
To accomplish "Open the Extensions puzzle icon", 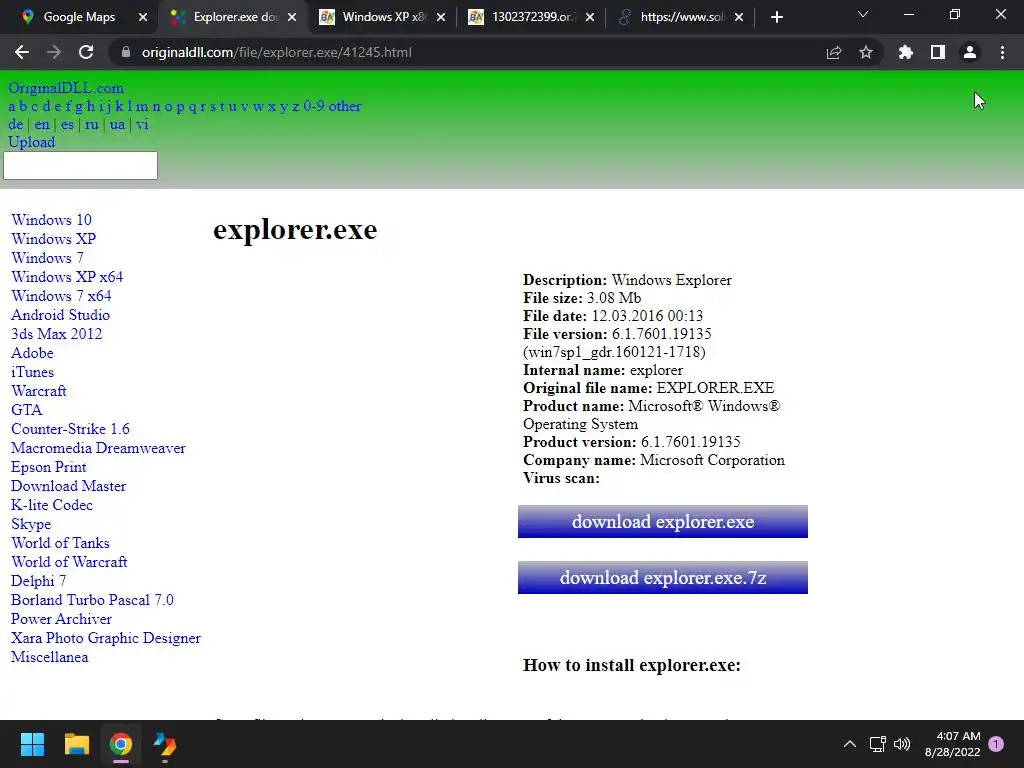I will [906, 52].
